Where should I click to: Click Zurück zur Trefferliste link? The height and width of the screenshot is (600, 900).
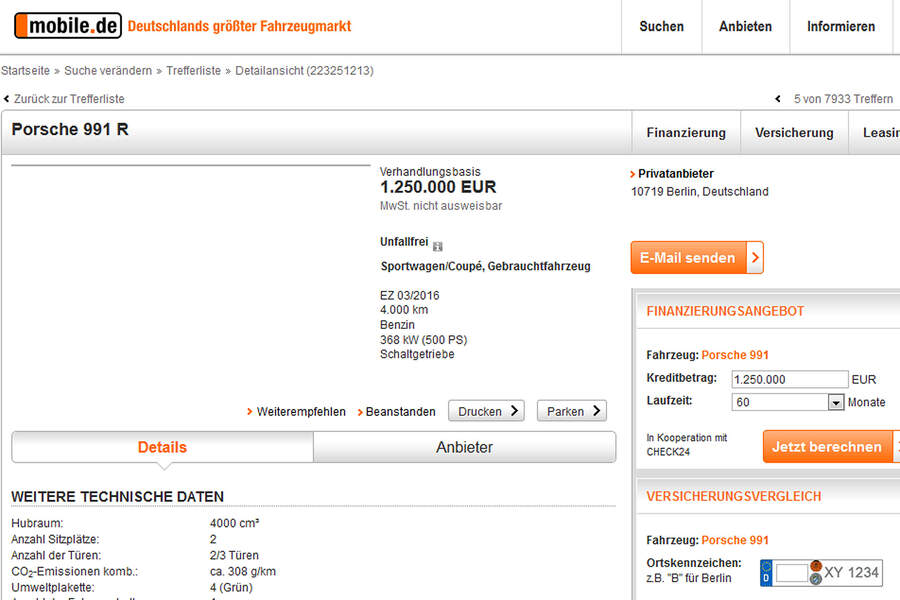[x=69, y=99]
